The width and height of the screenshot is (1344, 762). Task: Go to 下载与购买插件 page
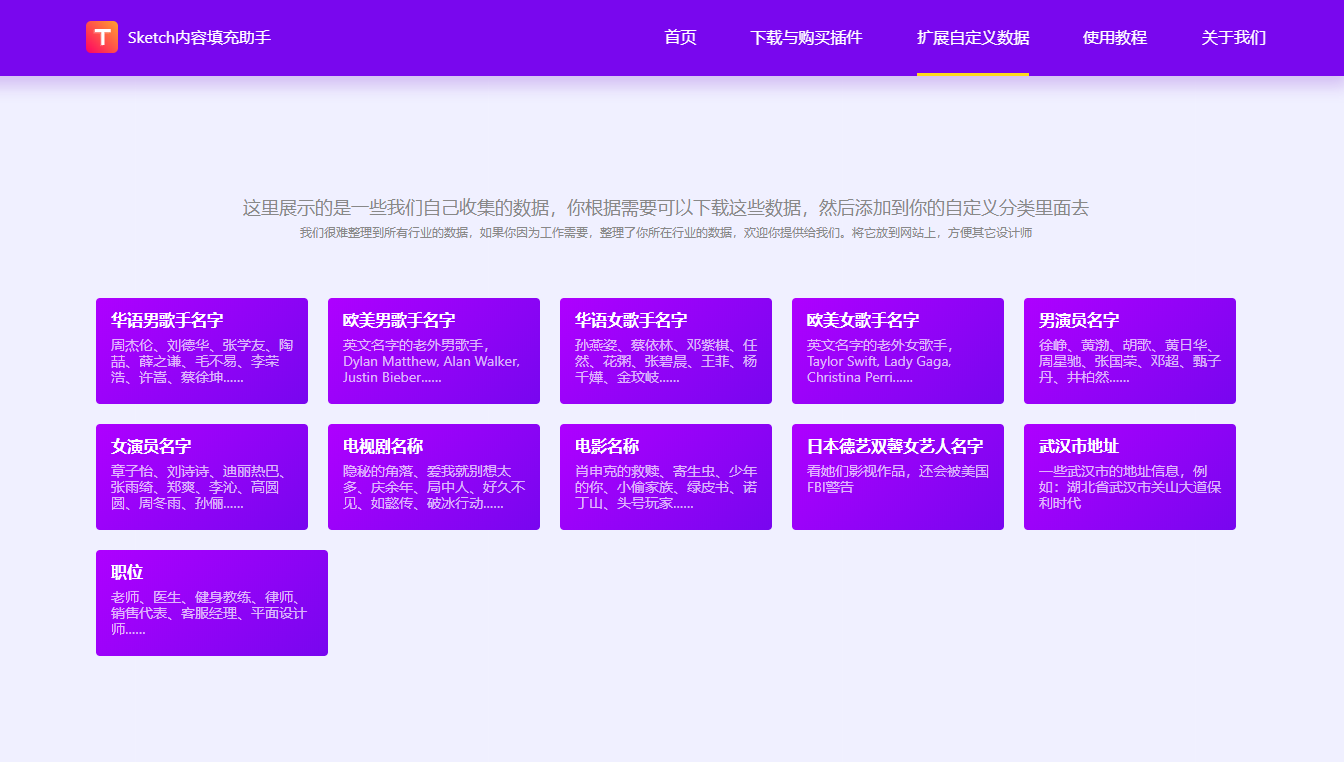[806, 38]
